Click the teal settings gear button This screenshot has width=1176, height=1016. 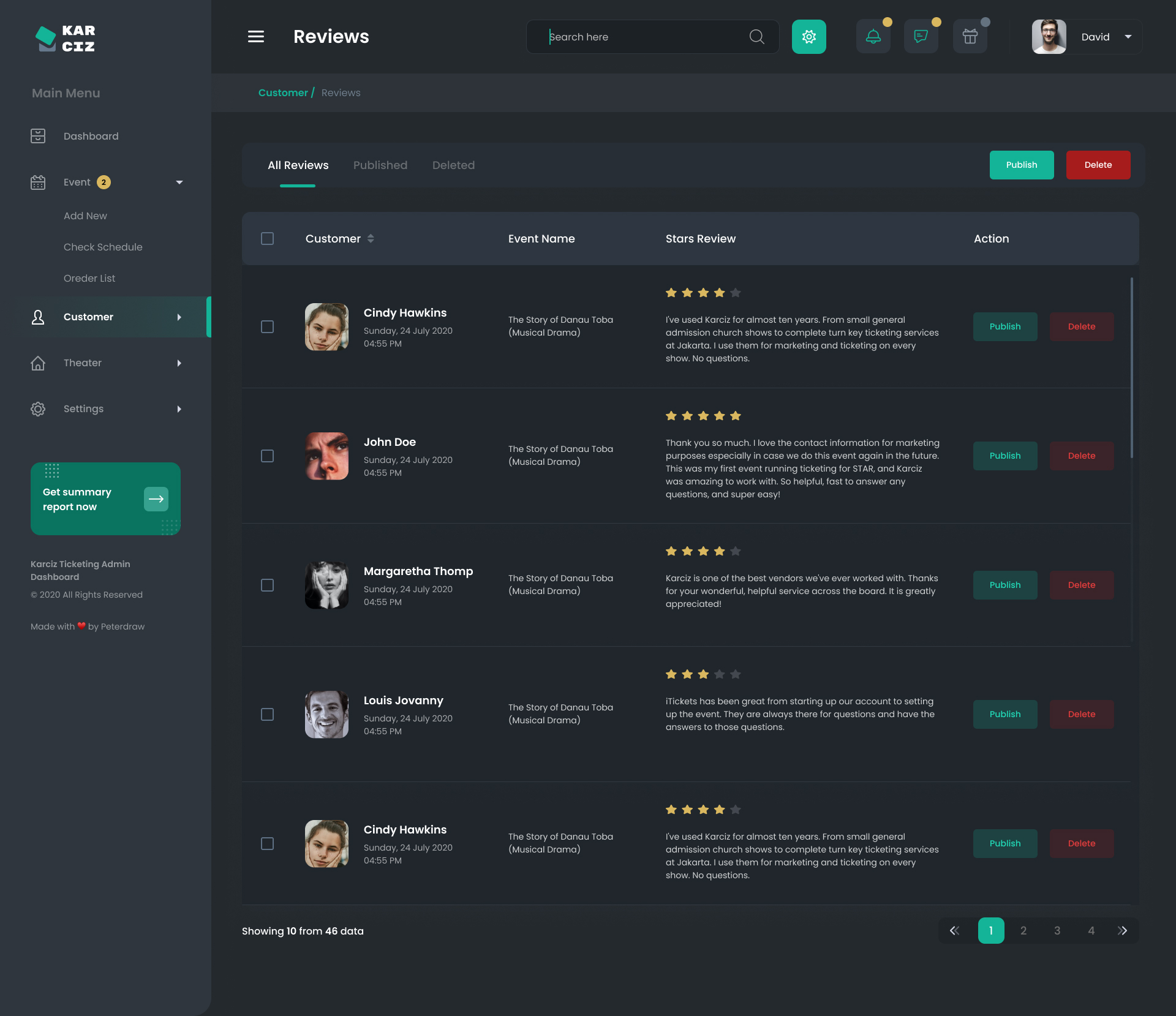point(809,36)
